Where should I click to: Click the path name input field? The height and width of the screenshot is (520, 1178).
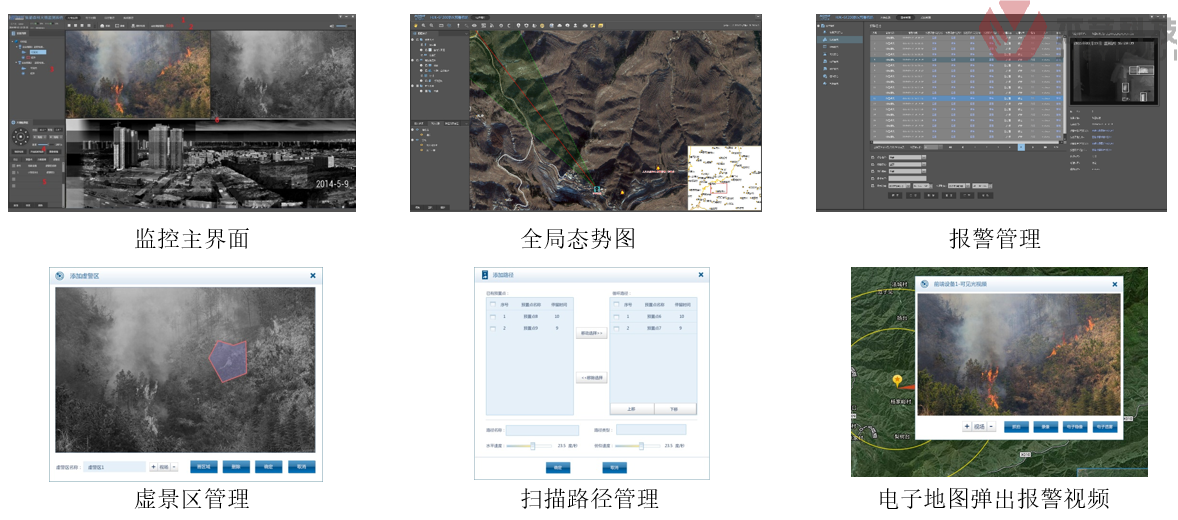click(x=542, y=430)
